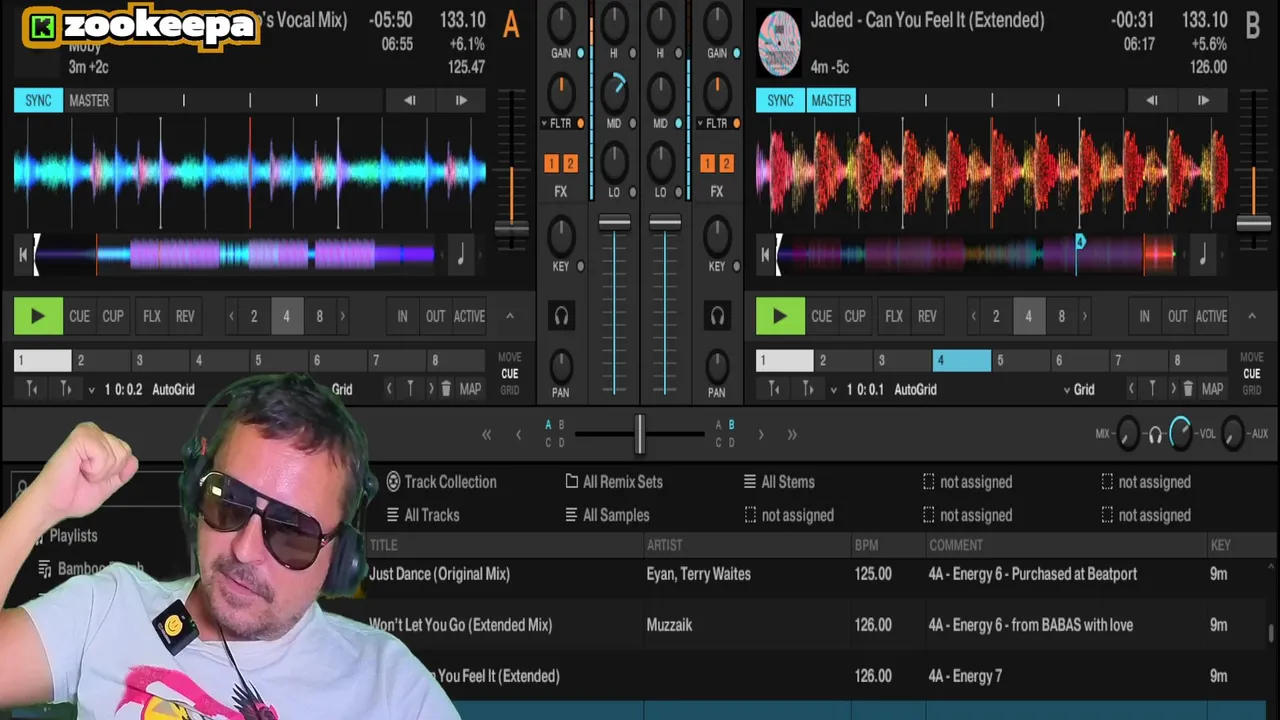
Task: Enable REV reverse on deck B
Action: tap(927, 316)
